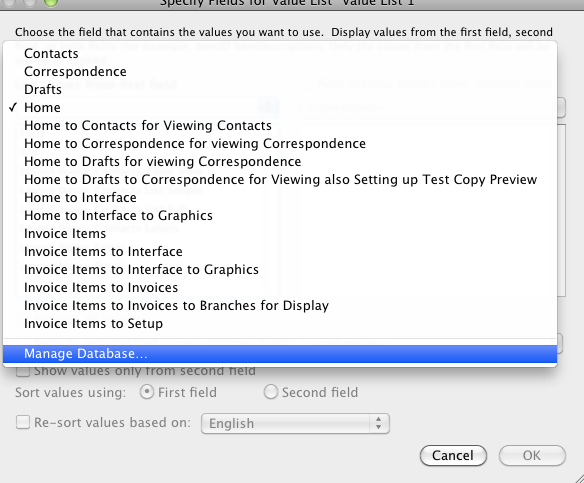Open the English language dropdown
Viewport: 584px width, 483px height.
point(295,423)
